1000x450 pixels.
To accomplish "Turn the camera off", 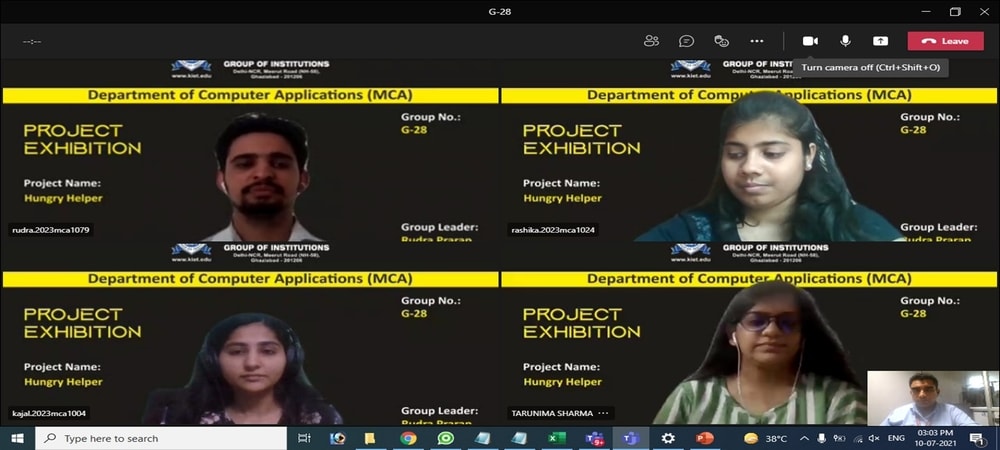I will (810, 41).
